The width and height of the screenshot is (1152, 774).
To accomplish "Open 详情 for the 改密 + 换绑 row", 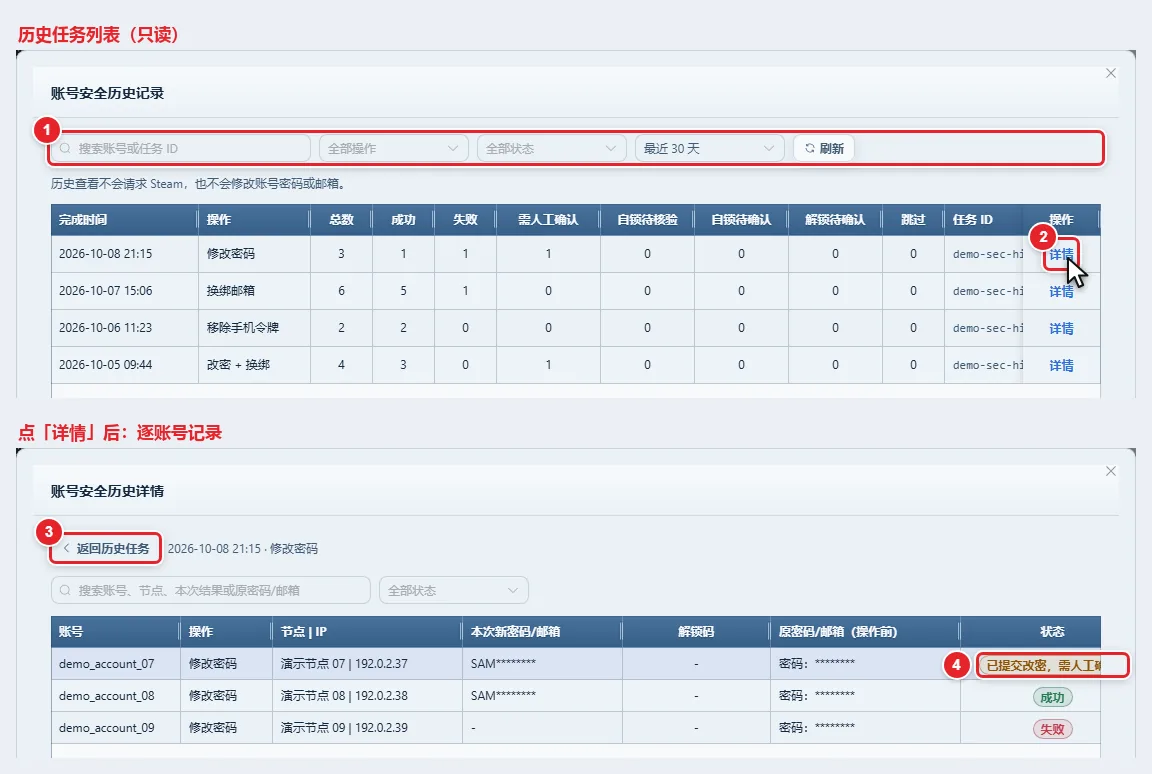I will click(1061, 365).
